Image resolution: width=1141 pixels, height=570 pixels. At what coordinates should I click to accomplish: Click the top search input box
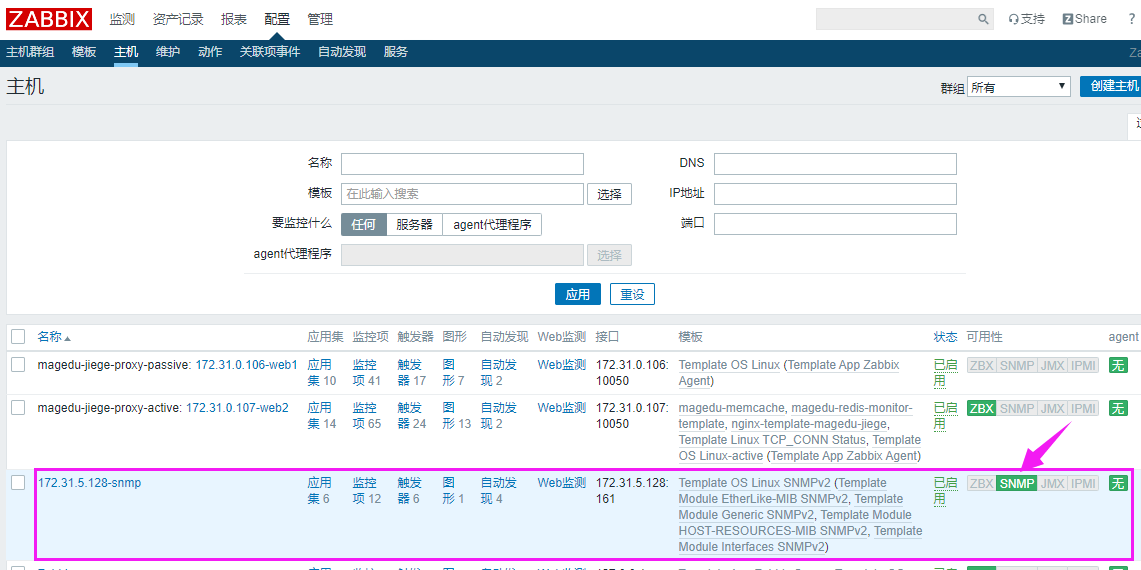click(895, 19)
